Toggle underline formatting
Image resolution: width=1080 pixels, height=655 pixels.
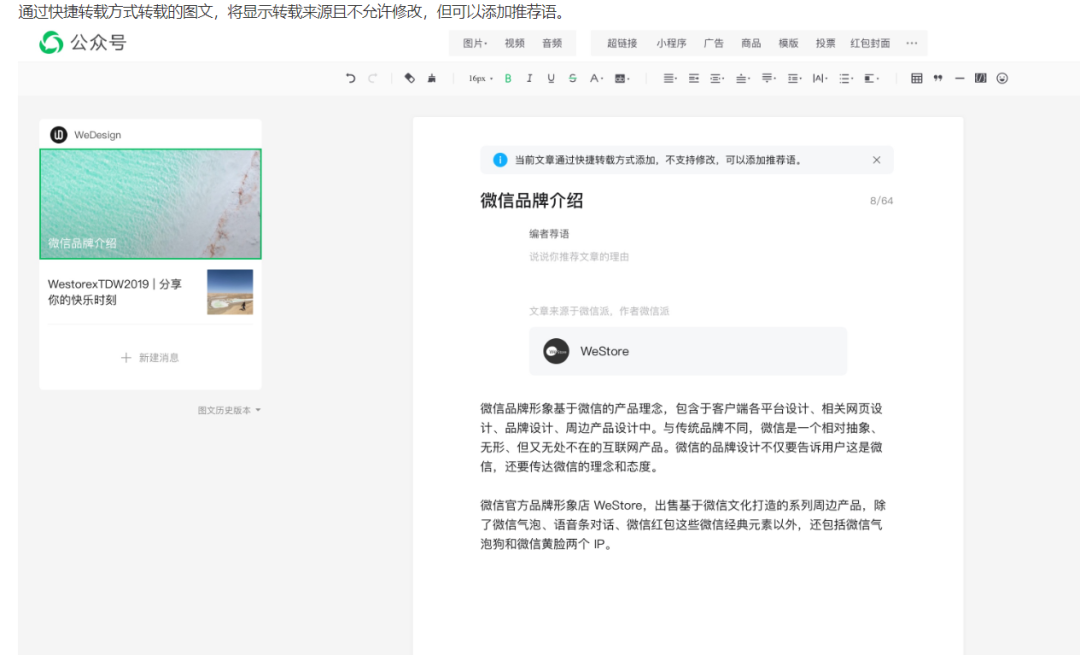click(x=551, y=78)
